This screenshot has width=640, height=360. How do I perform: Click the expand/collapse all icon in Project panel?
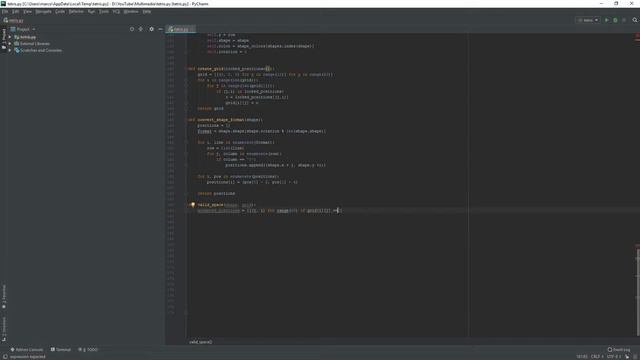coord(141,29)
